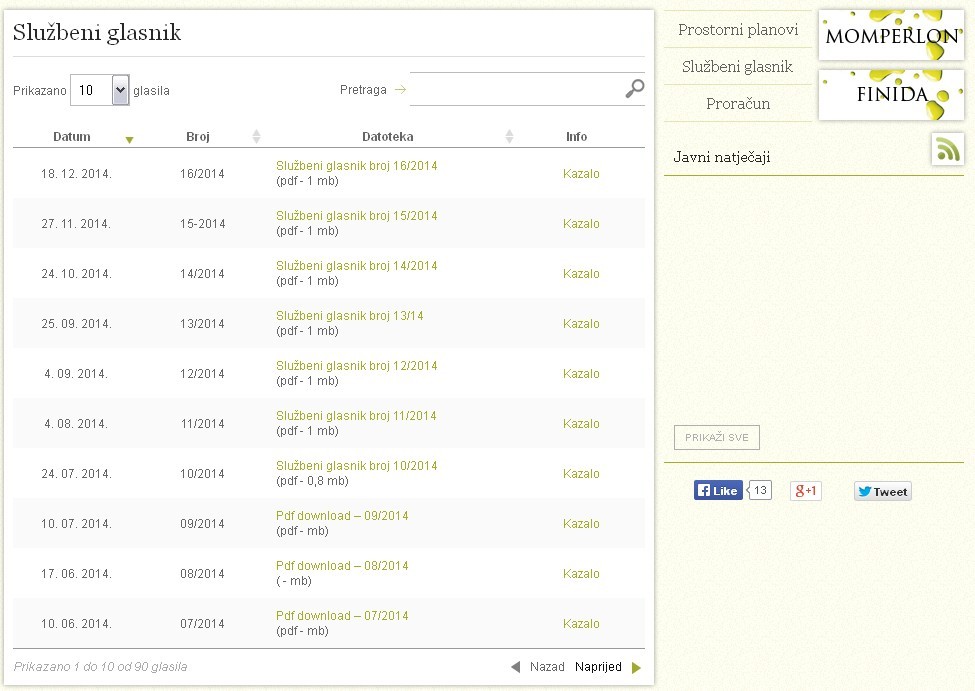The width and height of the screenshot is (975, 691).
Task: Download Službeni glasnik broj 16/2014
Action: (x=356, y=166)
